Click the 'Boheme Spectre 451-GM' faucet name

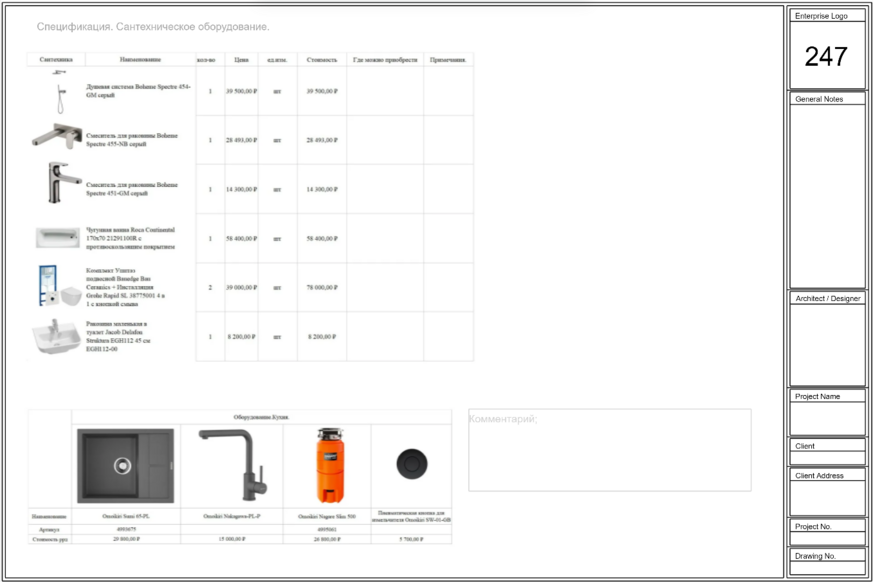(x=132, y=189)
